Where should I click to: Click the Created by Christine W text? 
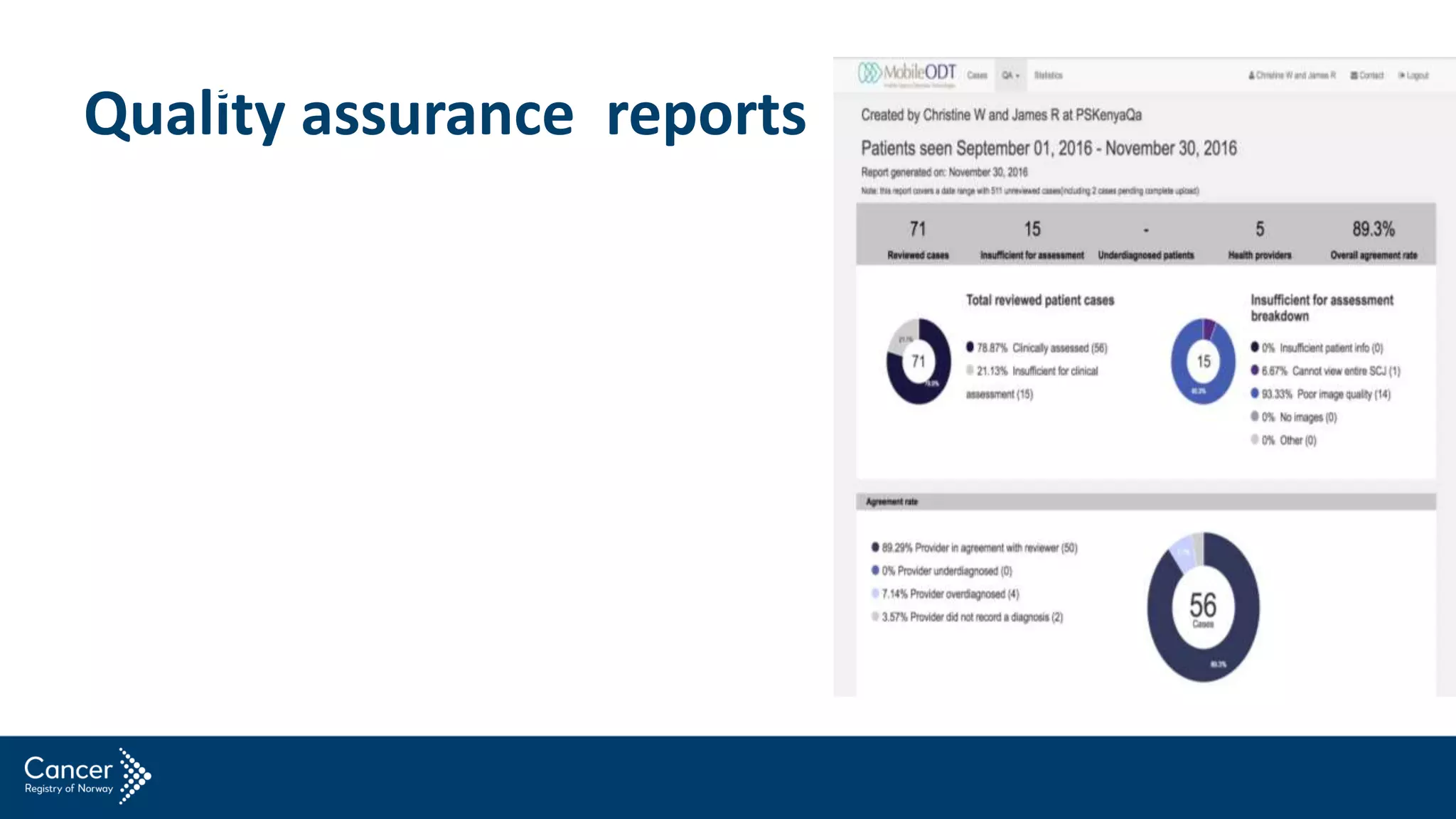[1001, 114]
